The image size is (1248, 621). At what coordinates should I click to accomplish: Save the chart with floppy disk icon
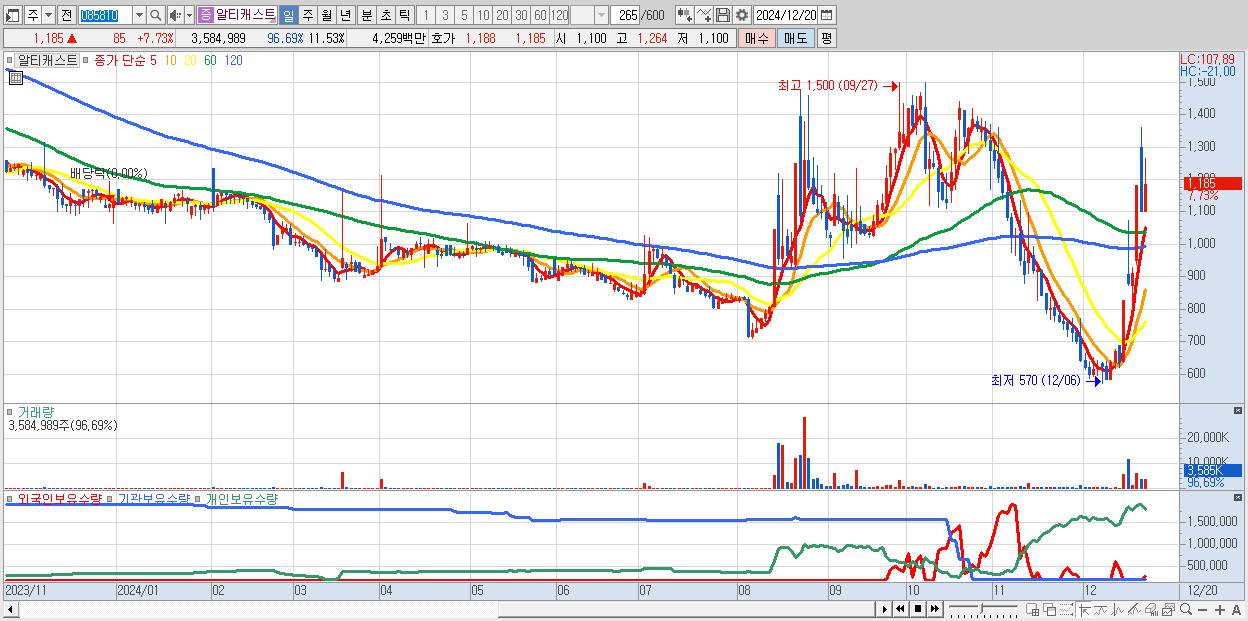click(x=723, y=15)
